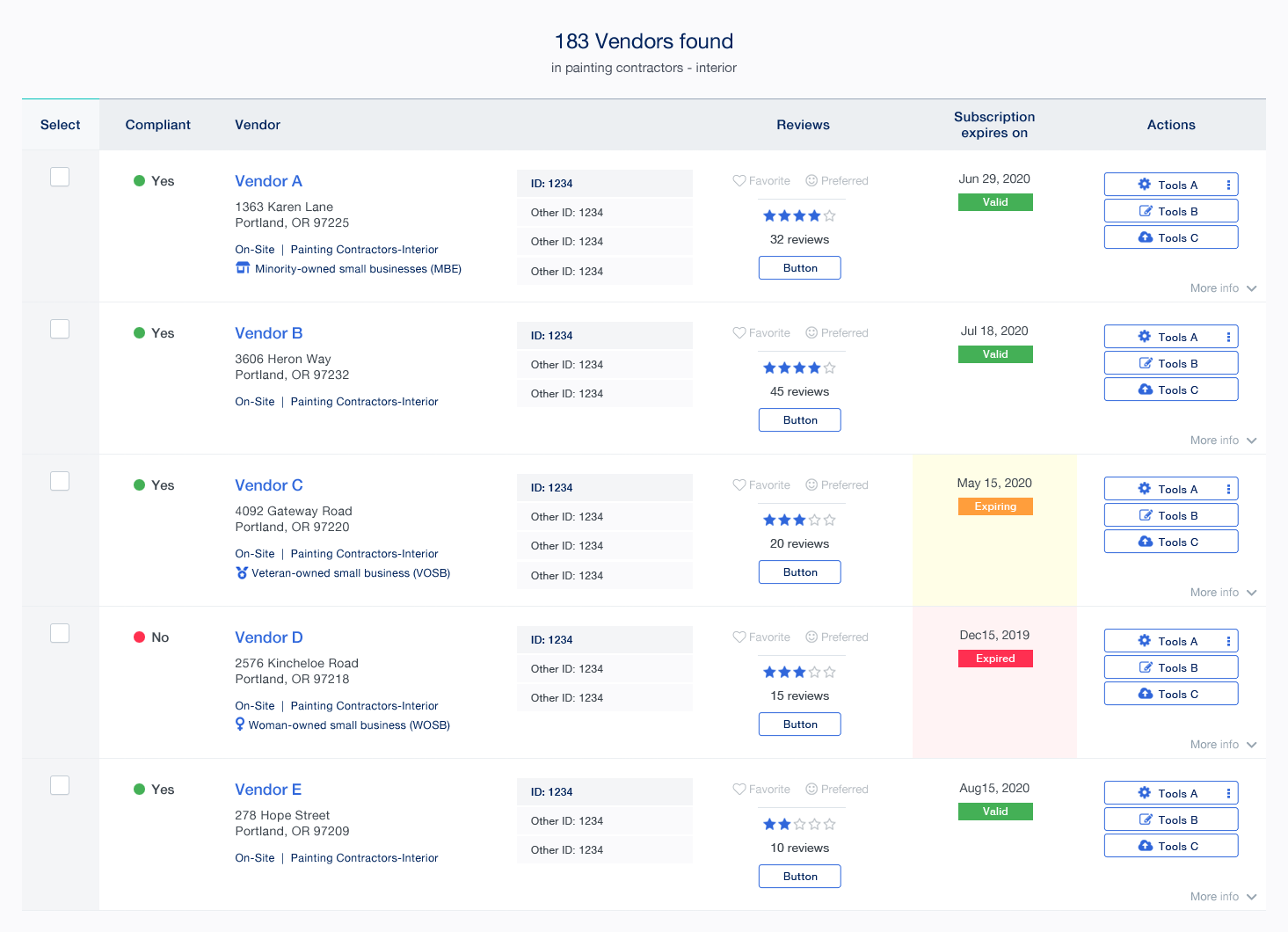Select the checkbox for Vendor A
The image size is (1288, 932).
click(x=60, y=177)
